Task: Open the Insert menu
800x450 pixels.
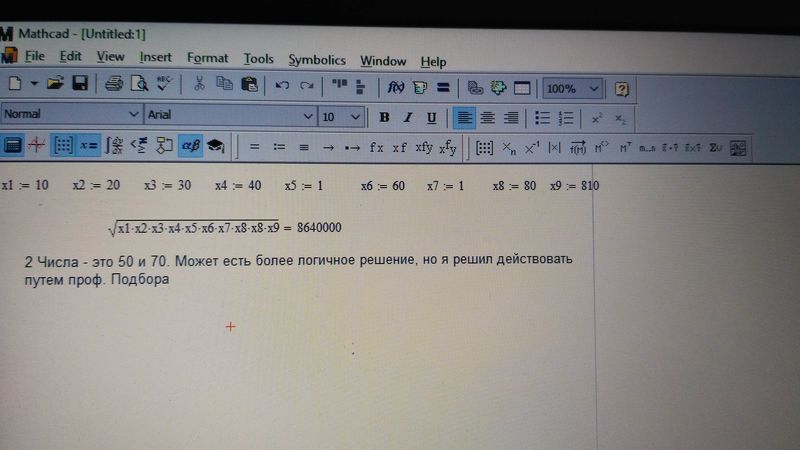Action: [x=156, y=58]
